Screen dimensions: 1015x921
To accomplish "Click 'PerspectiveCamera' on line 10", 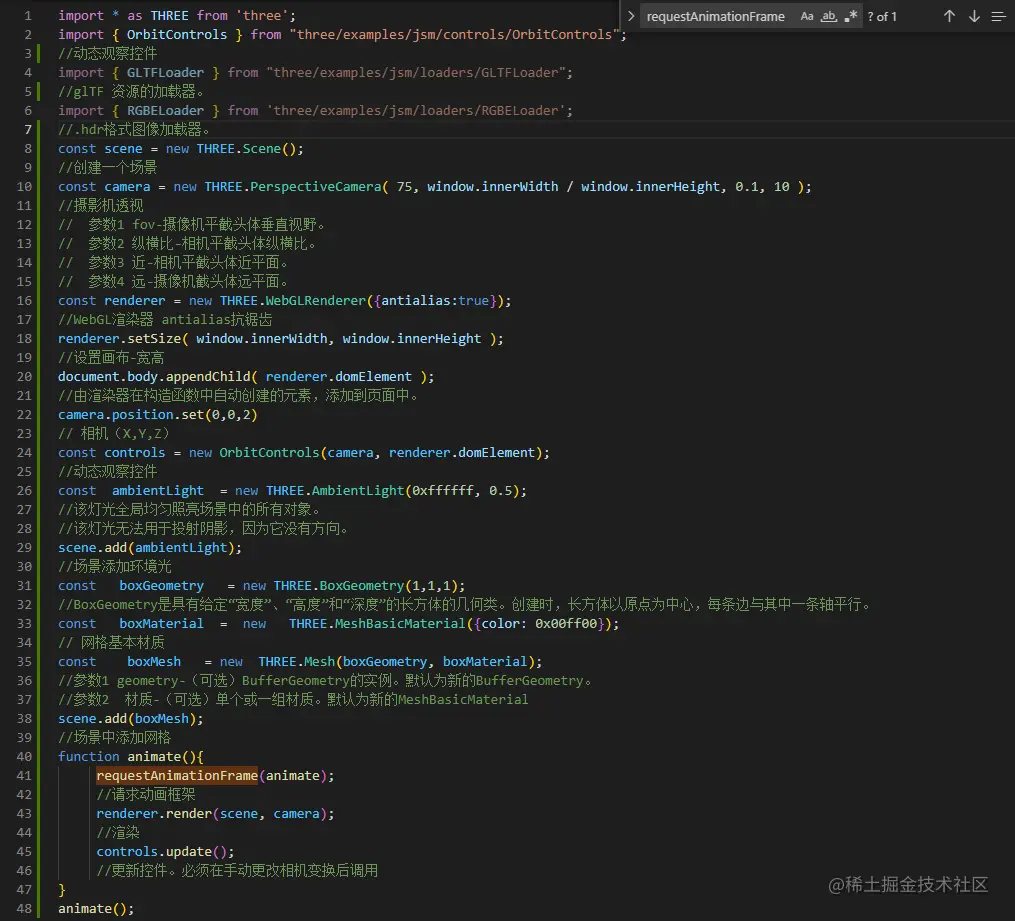I will [316, 186].
